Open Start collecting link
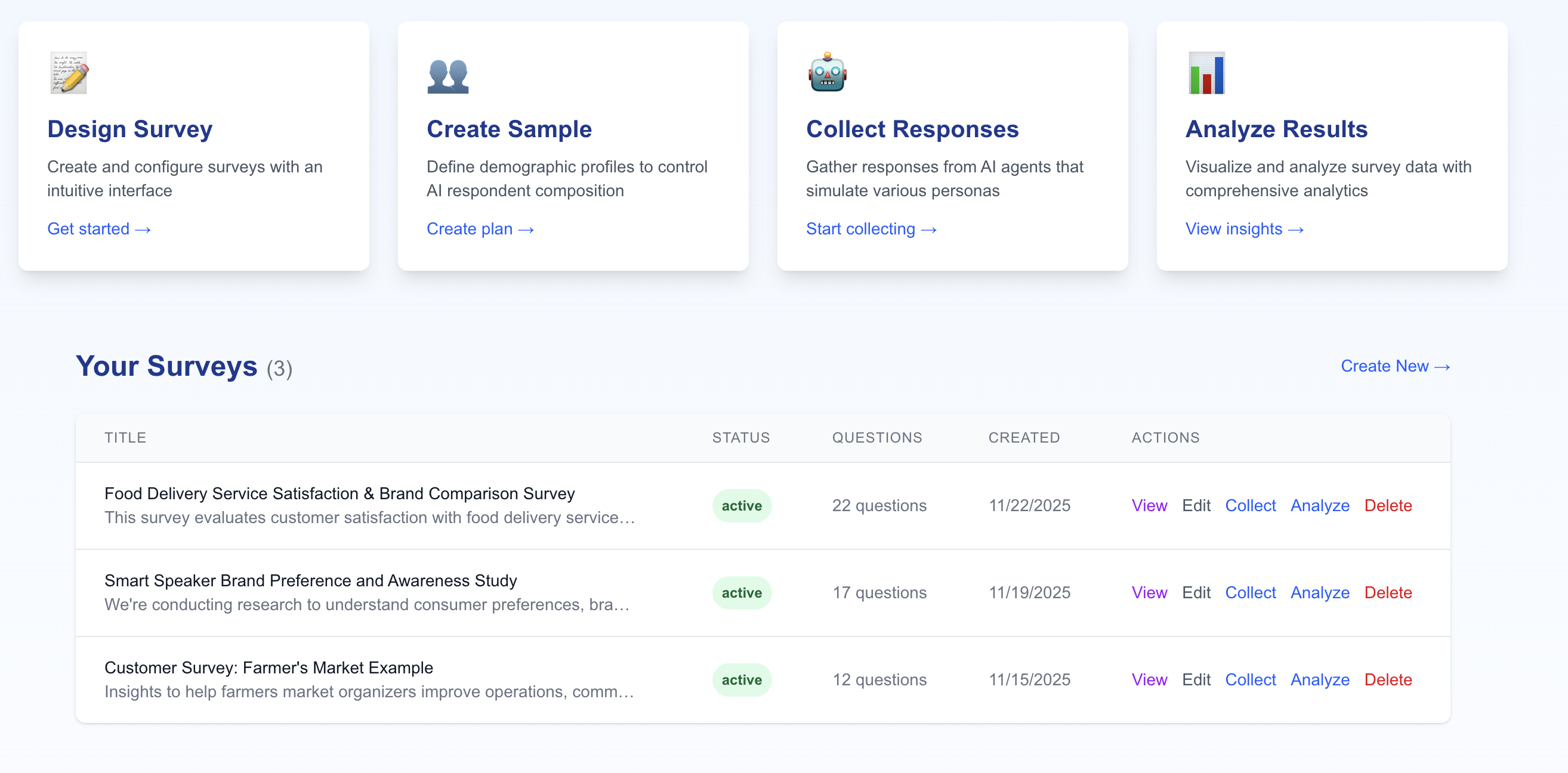 (x=872, y=229)
